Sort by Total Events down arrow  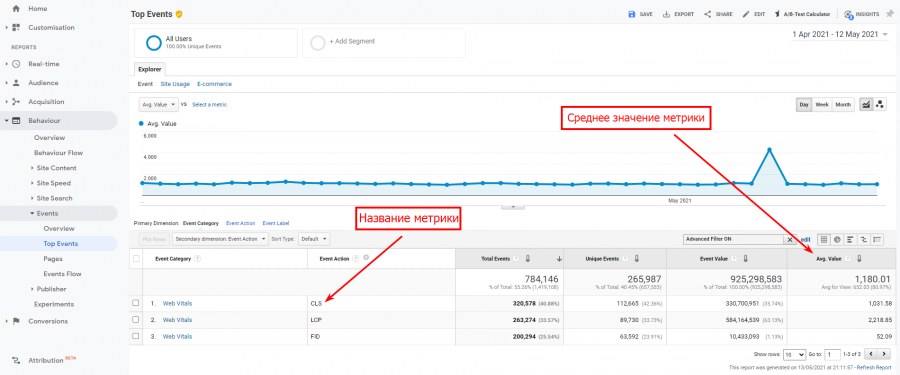[x=558, y=259]
